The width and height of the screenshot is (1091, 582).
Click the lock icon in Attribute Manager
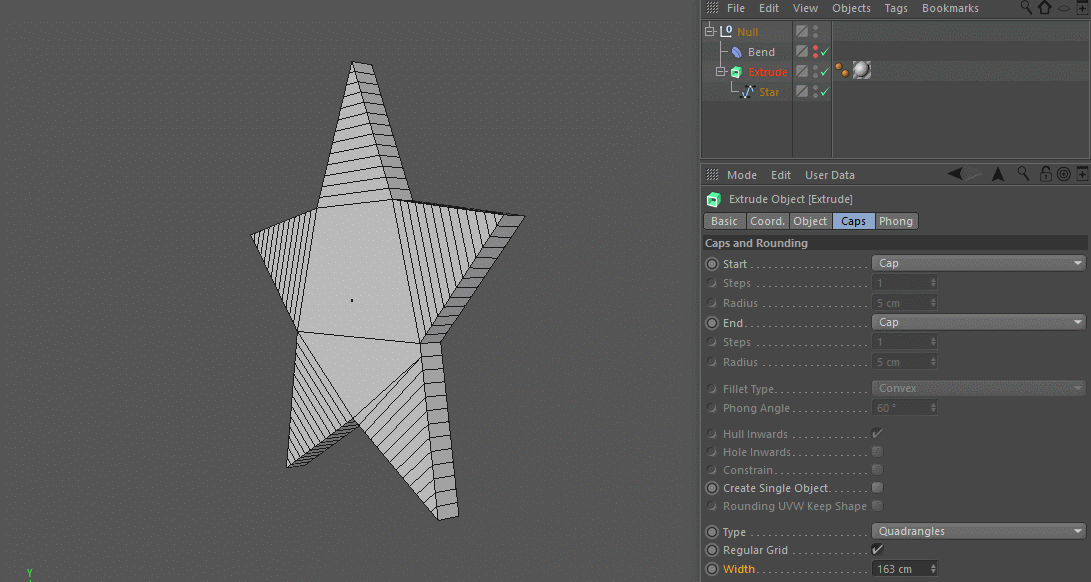click(1046, 175)
